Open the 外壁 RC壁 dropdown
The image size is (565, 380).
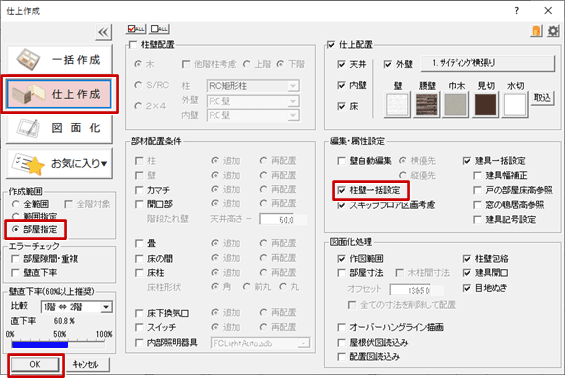253,101
